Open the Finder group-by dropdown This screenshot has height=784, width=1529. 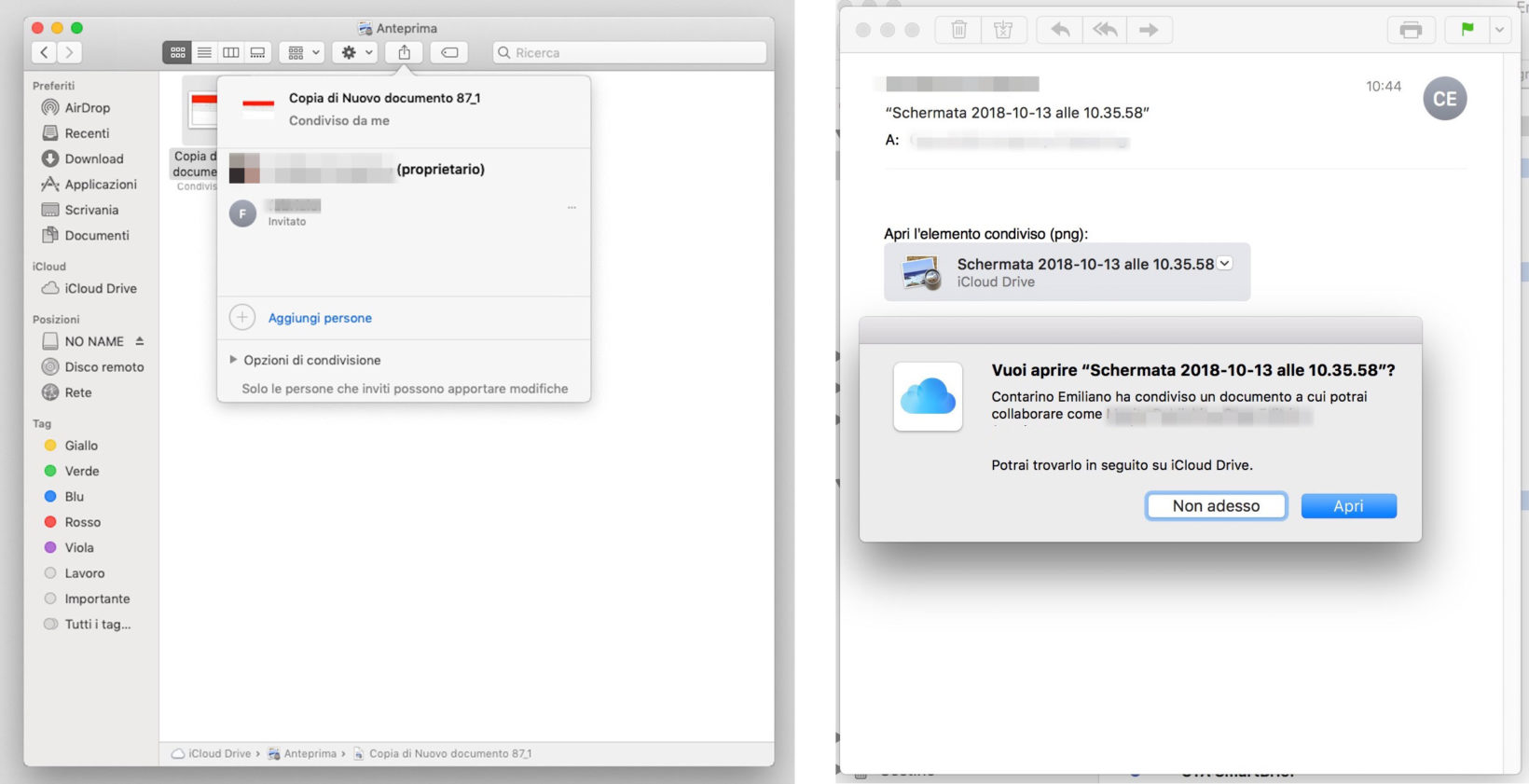pyautogui.click(x=303, y=53)
